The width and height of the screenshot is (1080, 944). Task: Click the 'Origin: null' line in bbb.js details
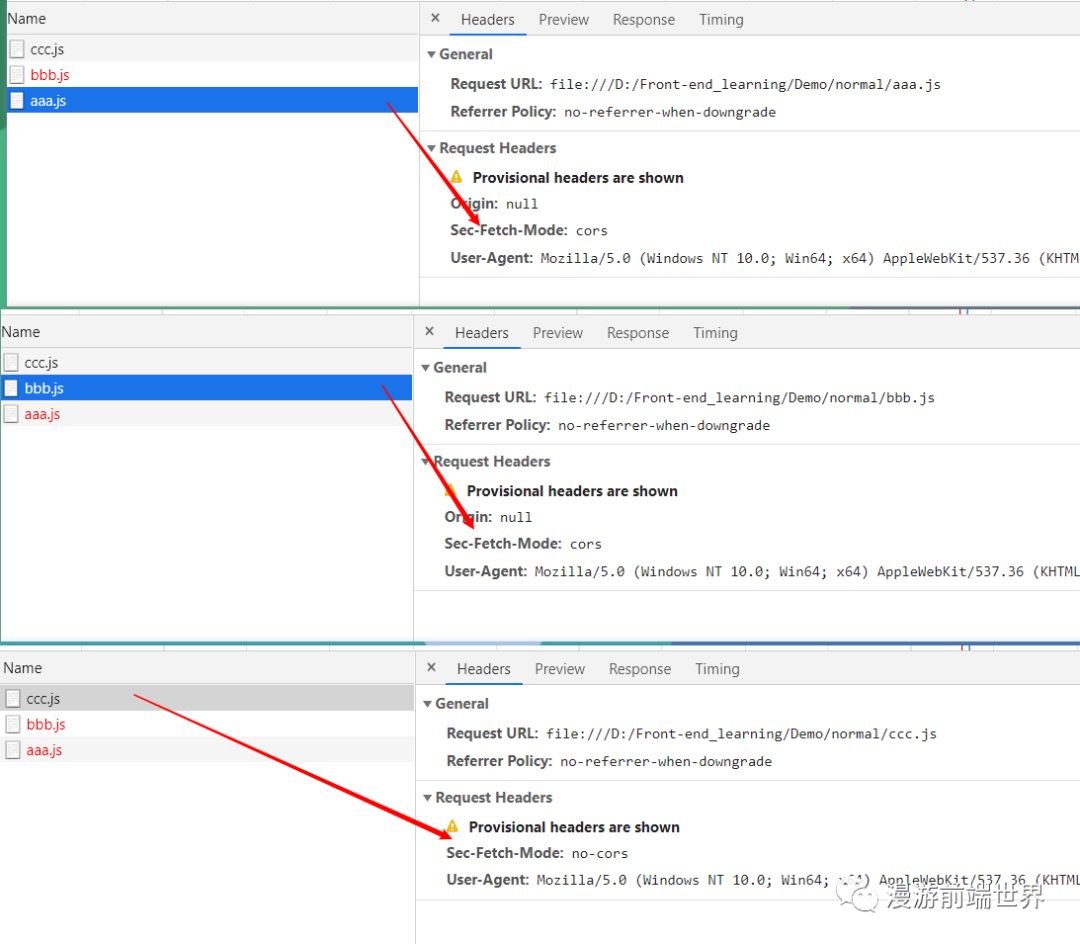point(488,517)
